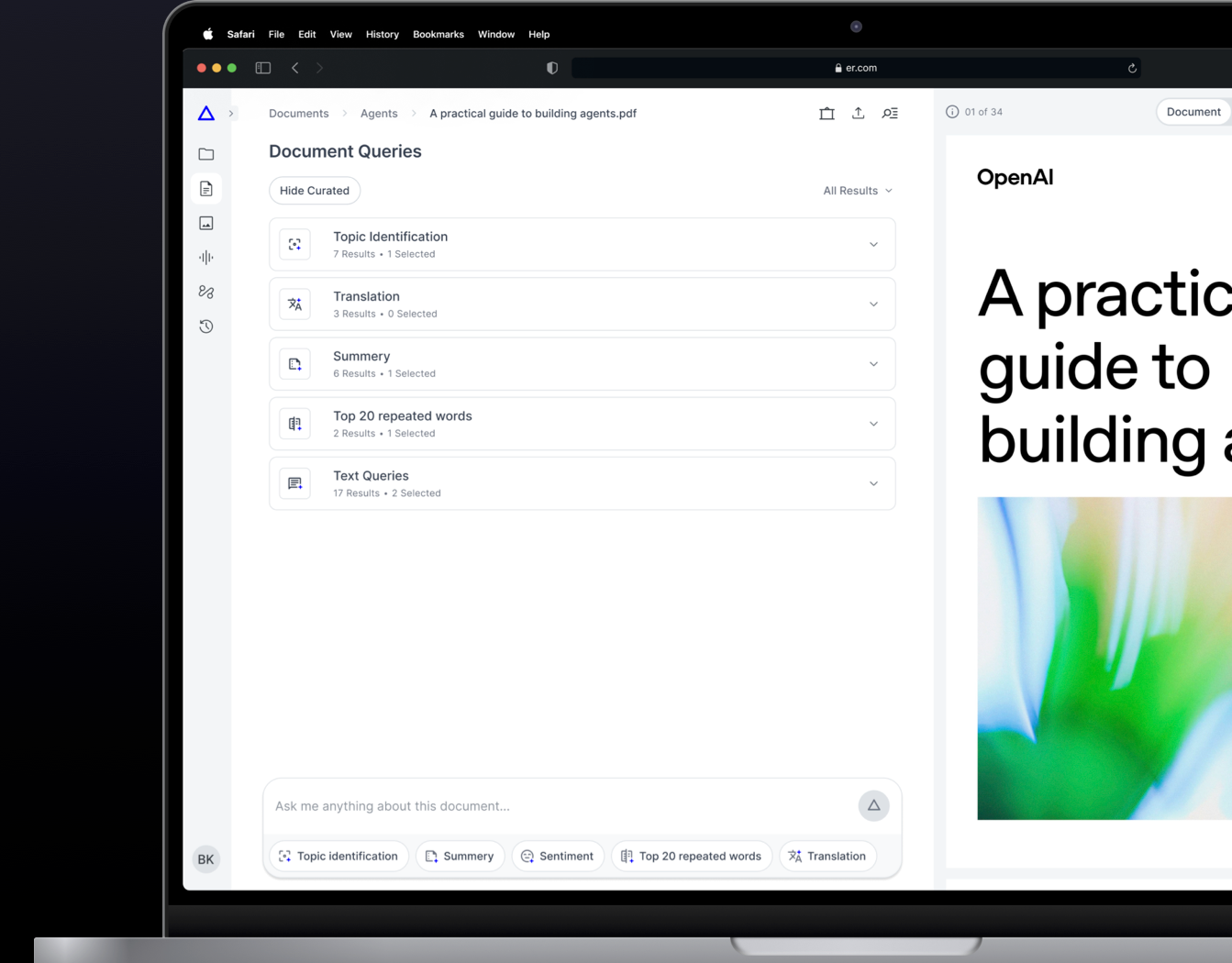Click the "01 of 34" page counter
This screenshot has height=963, width=1232.
tap(983, 112)
